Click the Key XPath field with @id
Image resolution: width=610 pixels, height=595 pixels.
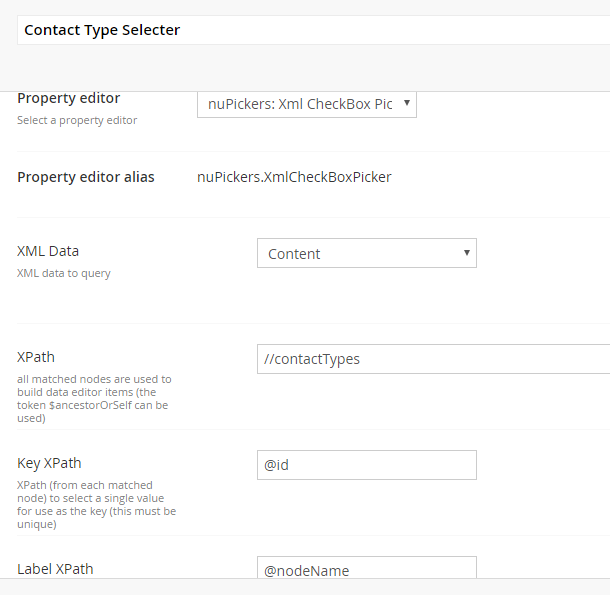[366, 465]
